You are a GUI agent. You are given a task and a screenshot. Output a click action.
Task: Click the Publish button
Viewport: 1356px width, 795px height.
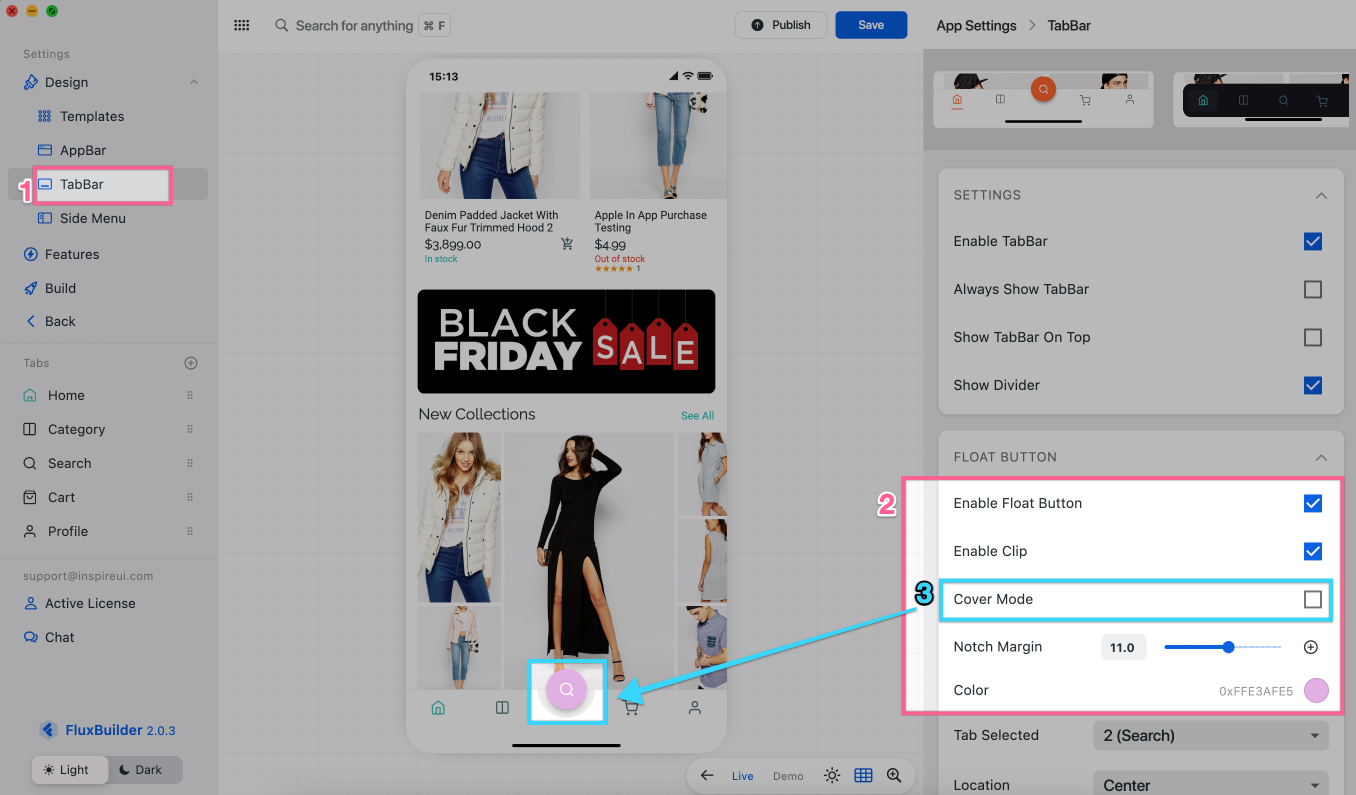(x=781, y=25)
